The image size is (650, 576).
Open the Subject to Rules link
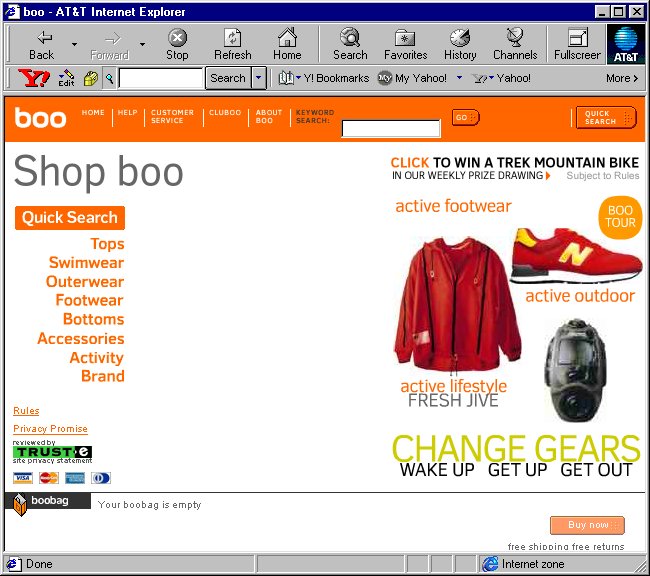(x=603, y=176)
